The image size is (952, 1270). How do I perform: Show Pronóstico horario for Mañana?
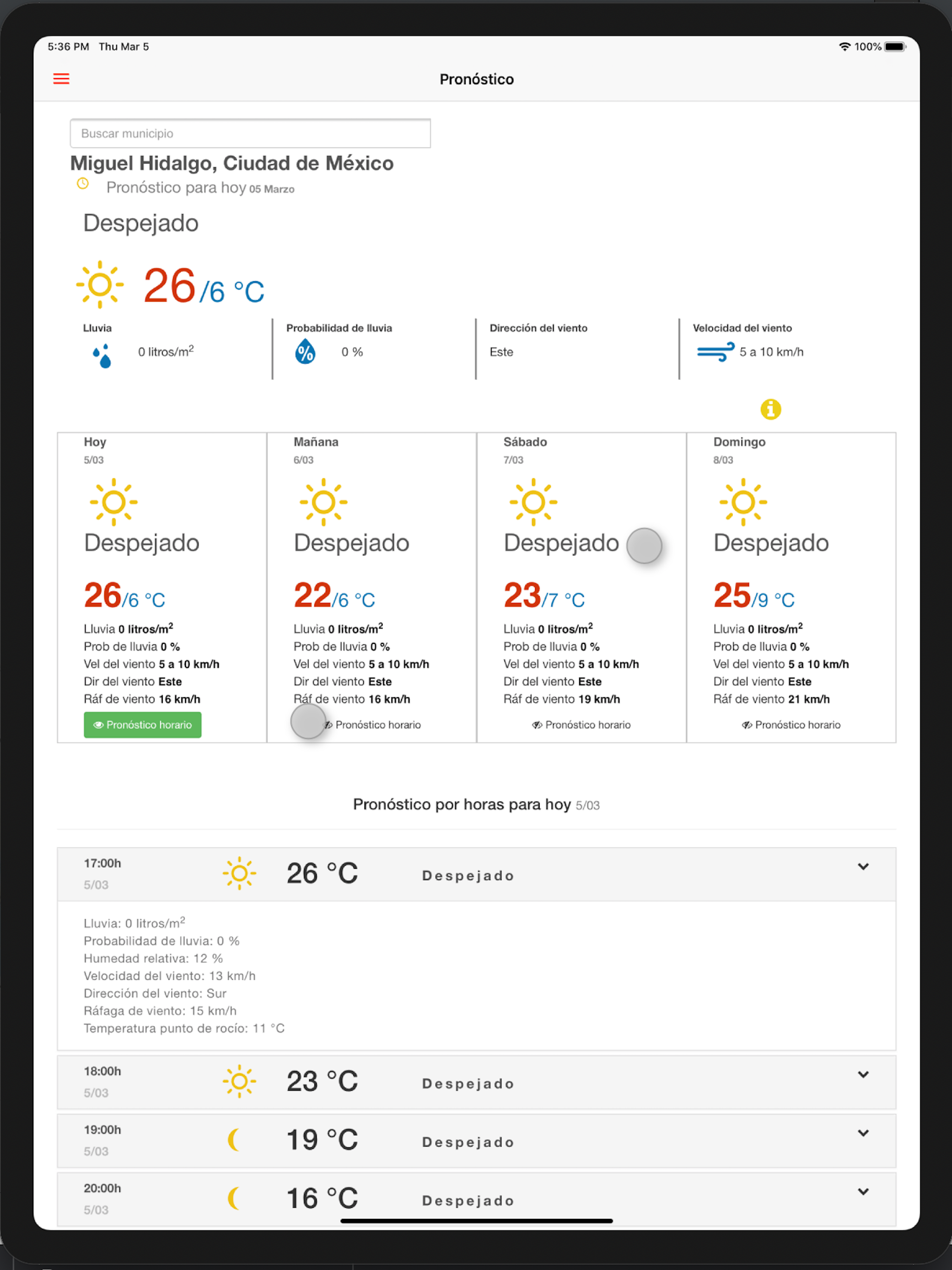coord(372,725)
